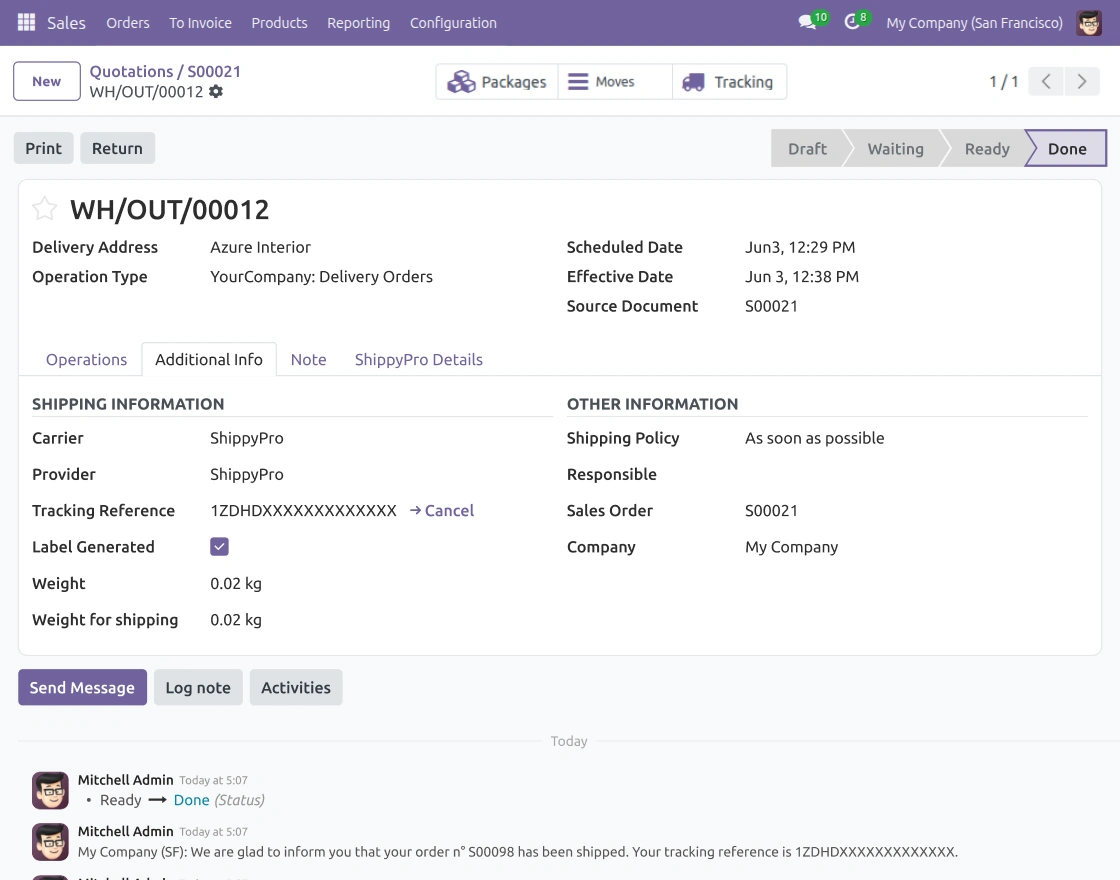Open the apps grid menu icon
Image resolution: width=1120 pixels, height=880 pixels.
26,23
